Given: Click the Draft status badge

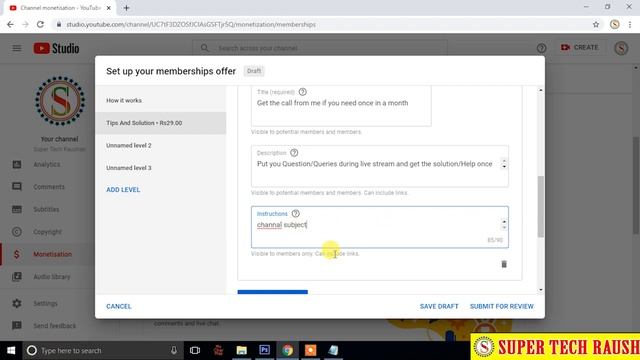Looking at the screenshot, I should [254, 71].
